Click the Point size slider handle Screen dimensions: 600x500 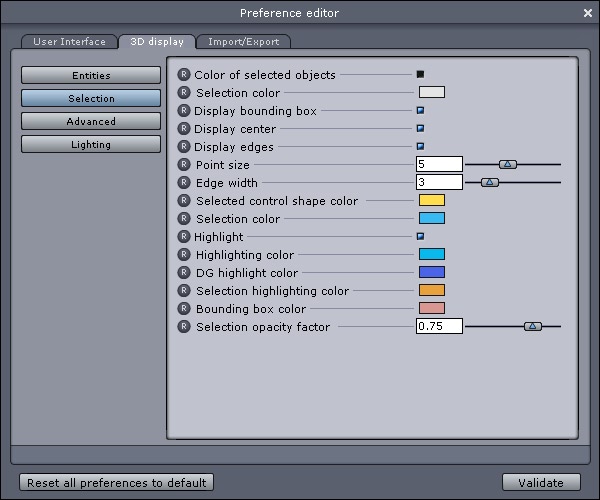508,164
